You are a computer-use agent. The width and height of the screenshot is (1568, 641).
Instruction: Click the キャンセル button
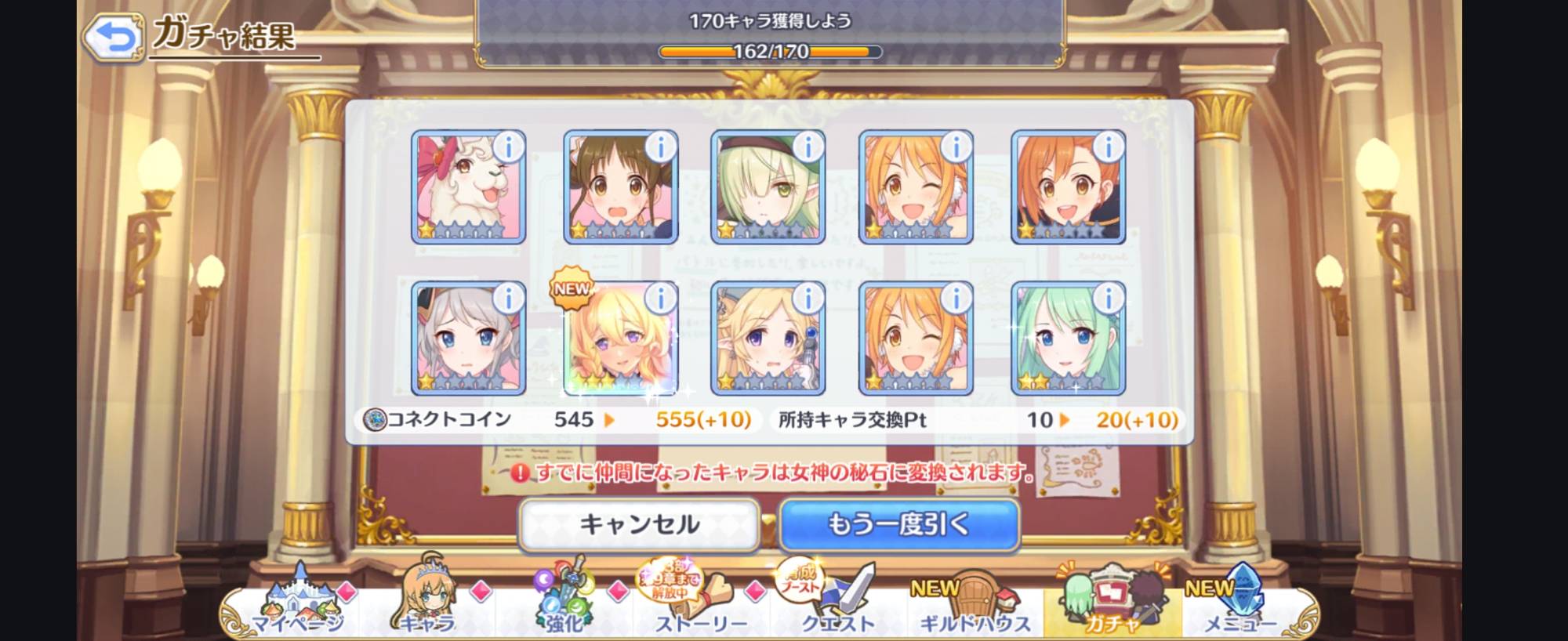[639, 524]
